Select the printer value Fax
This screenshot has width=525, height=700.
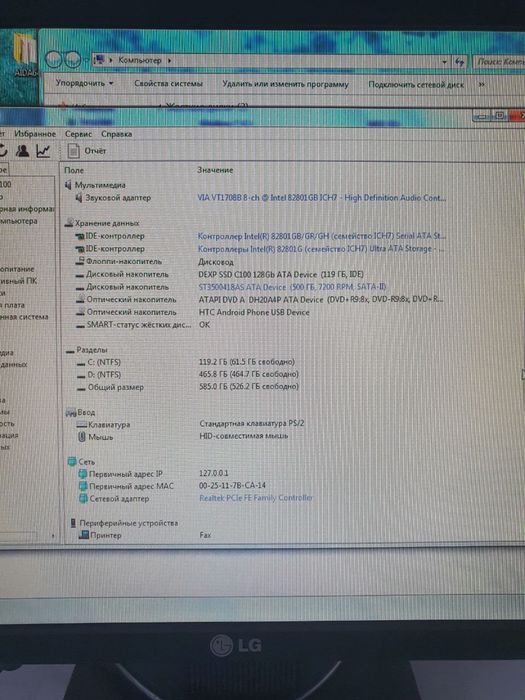[x=205, y=535]
